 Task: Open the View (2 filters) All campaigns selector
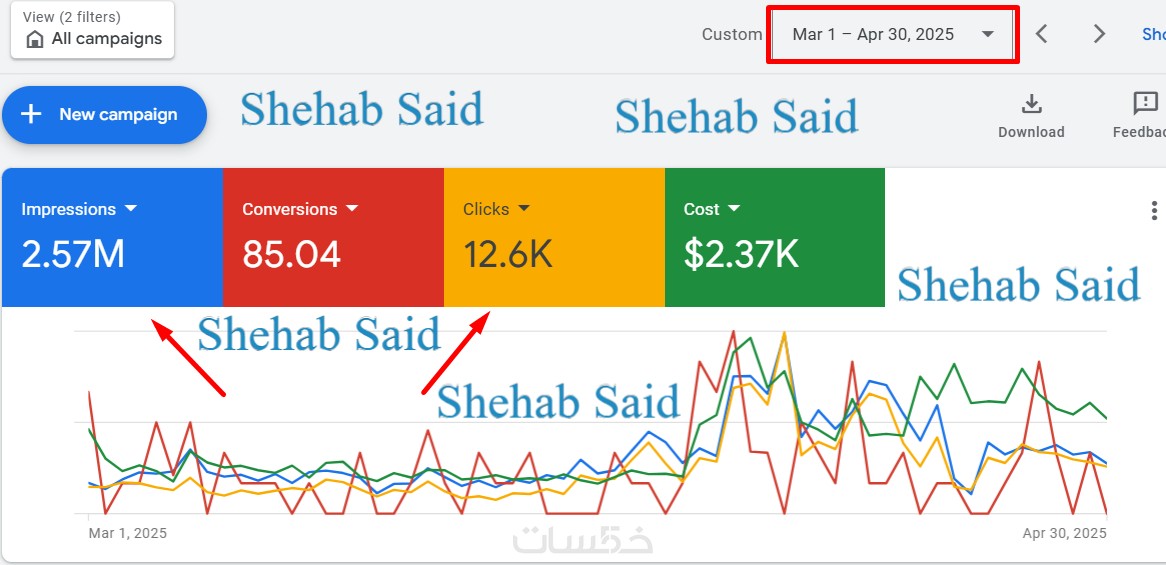pyautogui.click(x=92, y=29)
